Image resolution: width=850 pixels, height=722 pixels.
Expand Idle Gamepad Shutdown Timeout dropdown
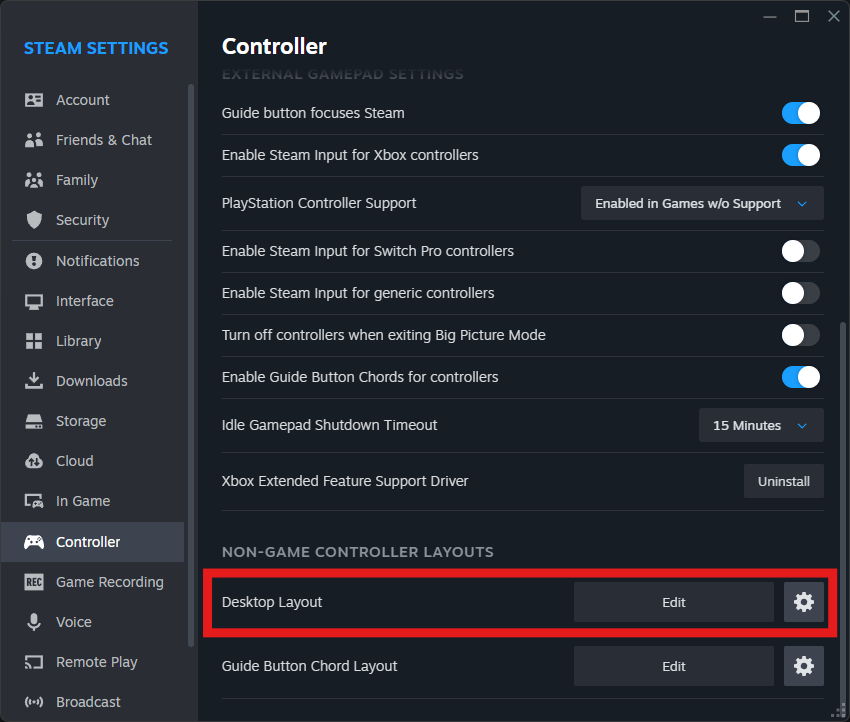point(761,425)
